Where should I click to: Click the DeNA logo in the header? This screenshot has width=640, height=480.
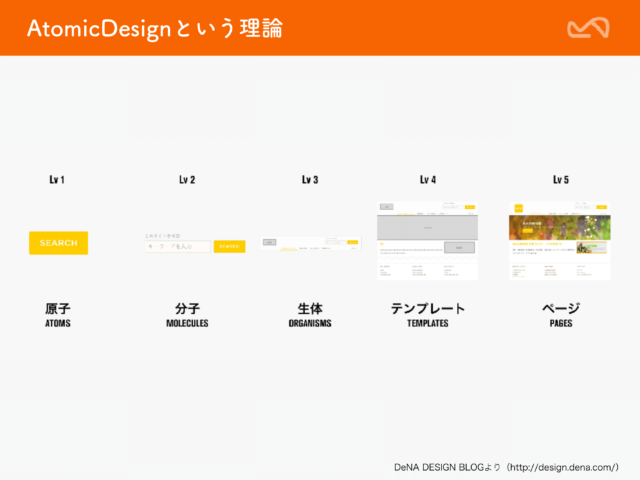point(588,28)
